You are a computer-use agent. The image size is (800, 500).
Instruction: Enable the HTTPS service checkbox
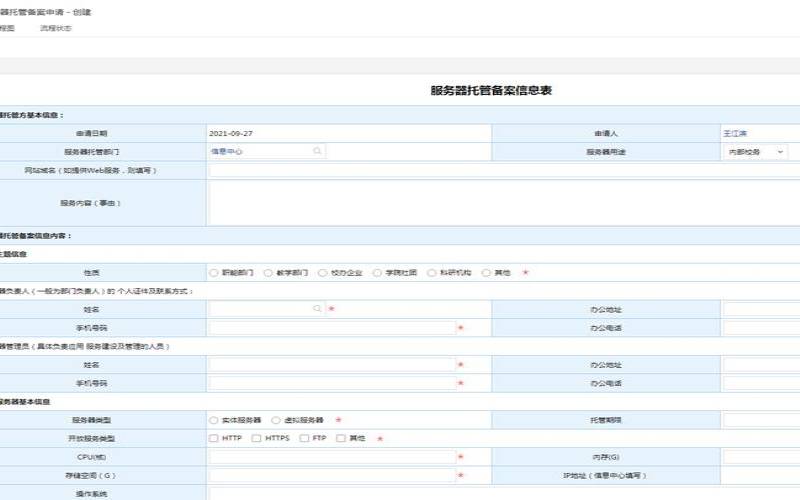point(257,438)
